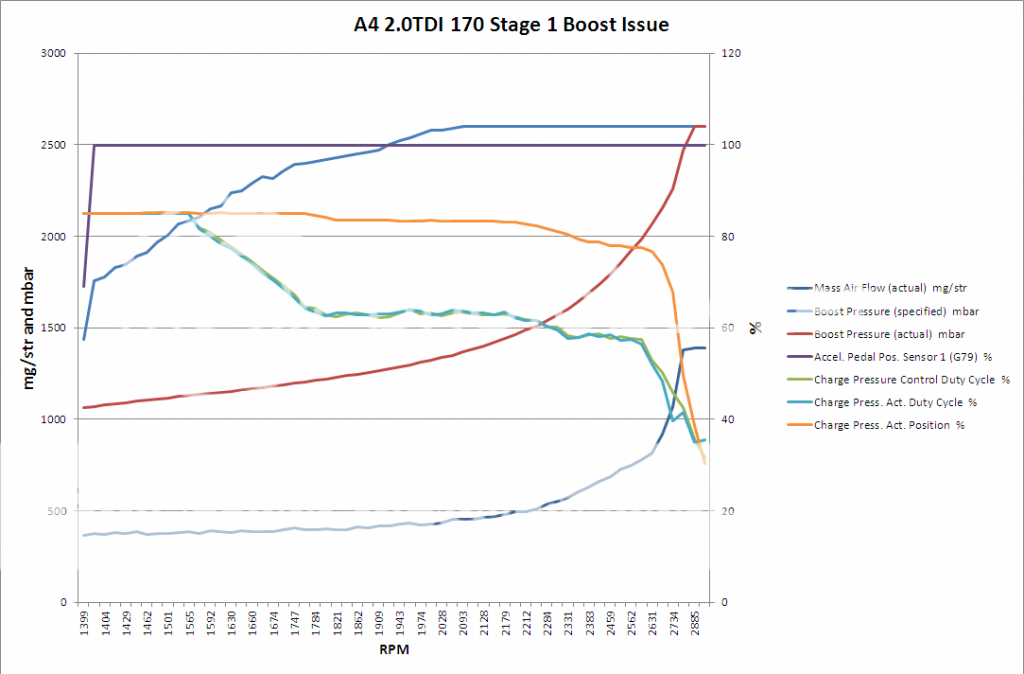Viewport: 1024px width, 674px height.
Task: Click the "1462" RPM axis label
Action: 147,624
